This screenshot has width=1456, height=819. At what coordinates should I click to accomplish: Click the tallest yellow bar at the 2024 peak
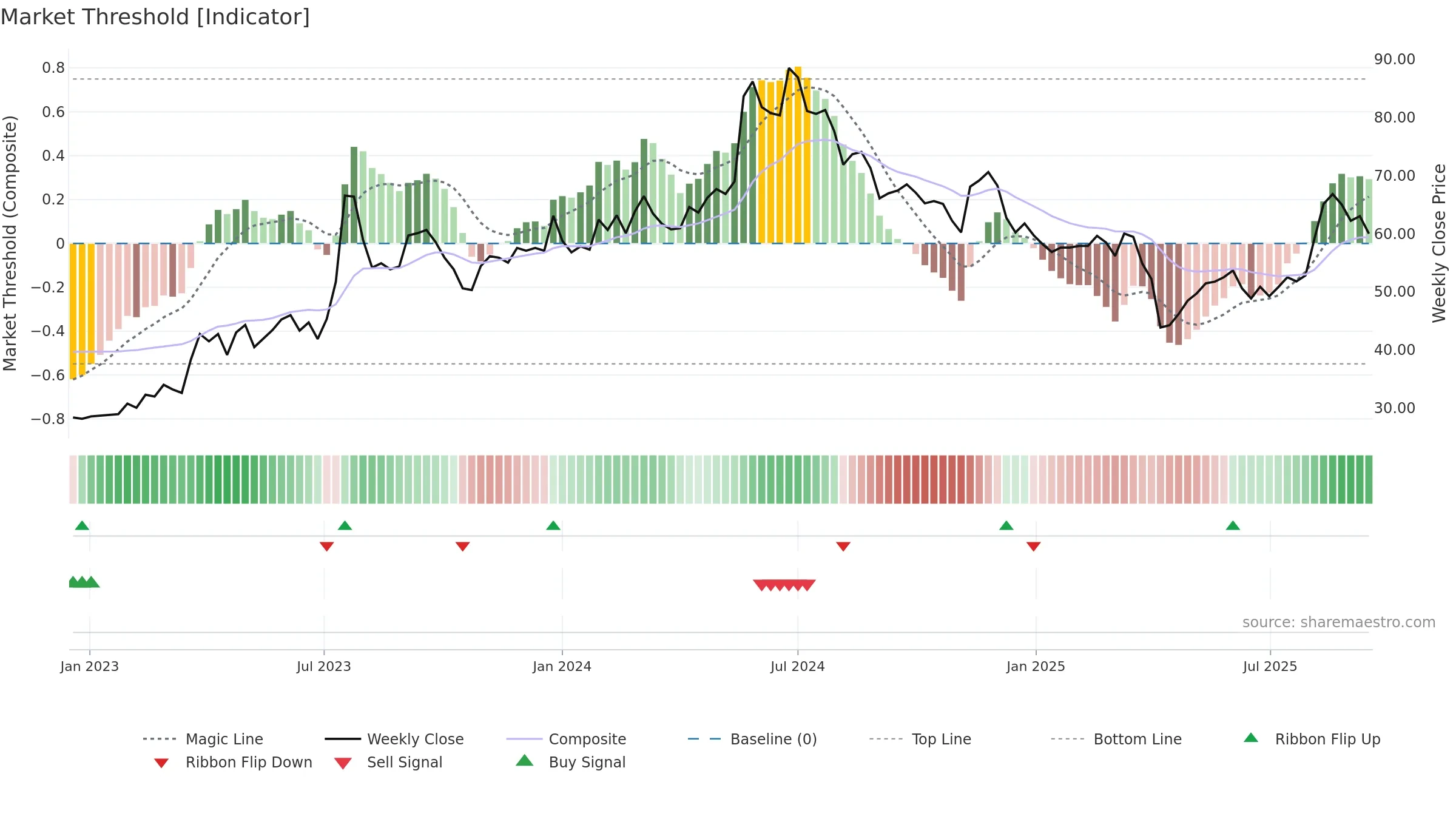798,155
